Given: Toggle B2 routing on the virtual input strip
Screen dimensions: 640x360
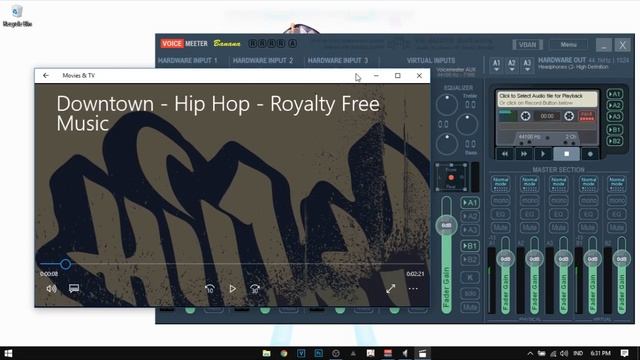Looking at the screenshot, I should (470, 260).
